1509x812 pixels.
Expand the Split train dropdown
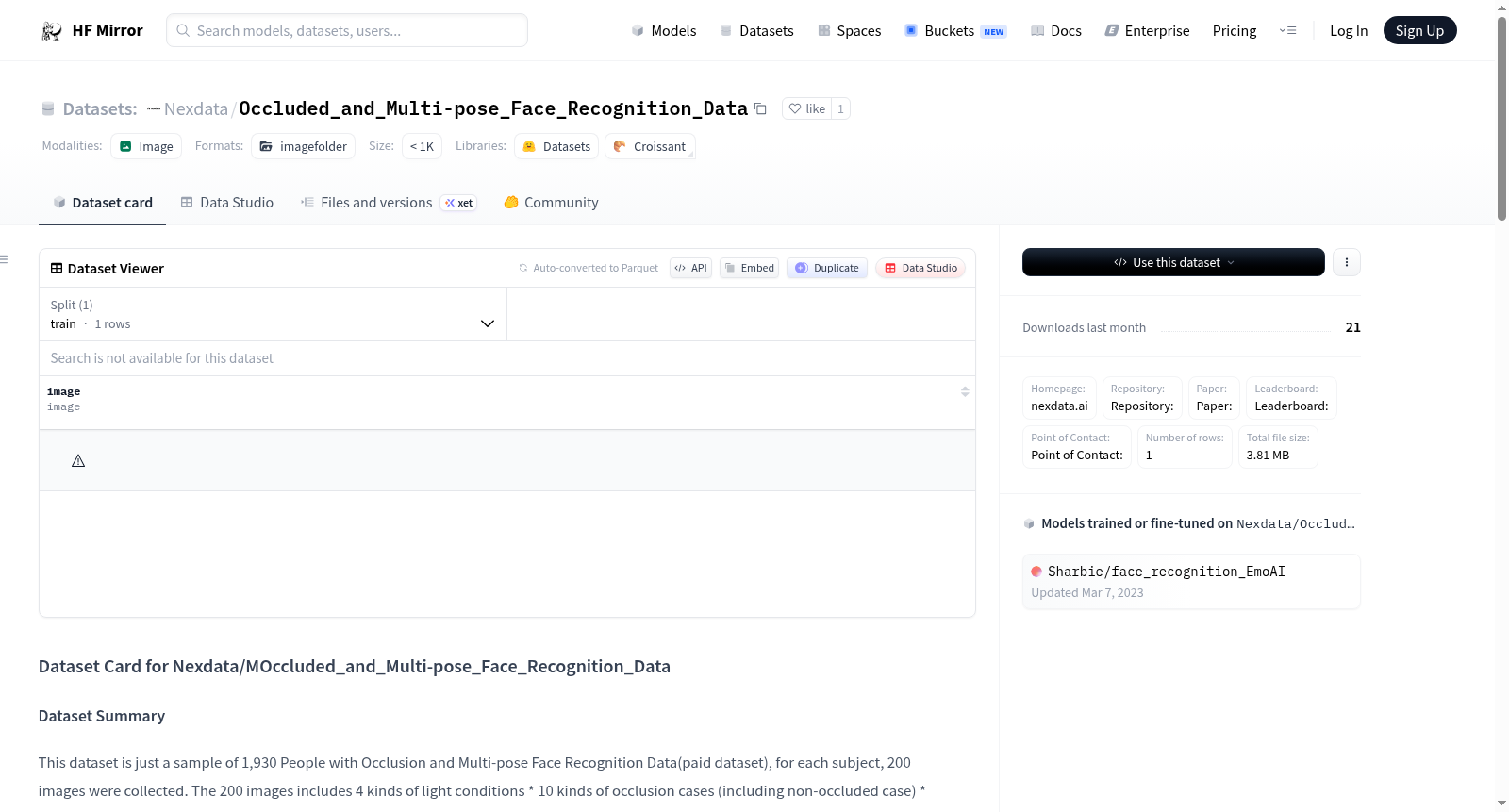pos(273,314)
